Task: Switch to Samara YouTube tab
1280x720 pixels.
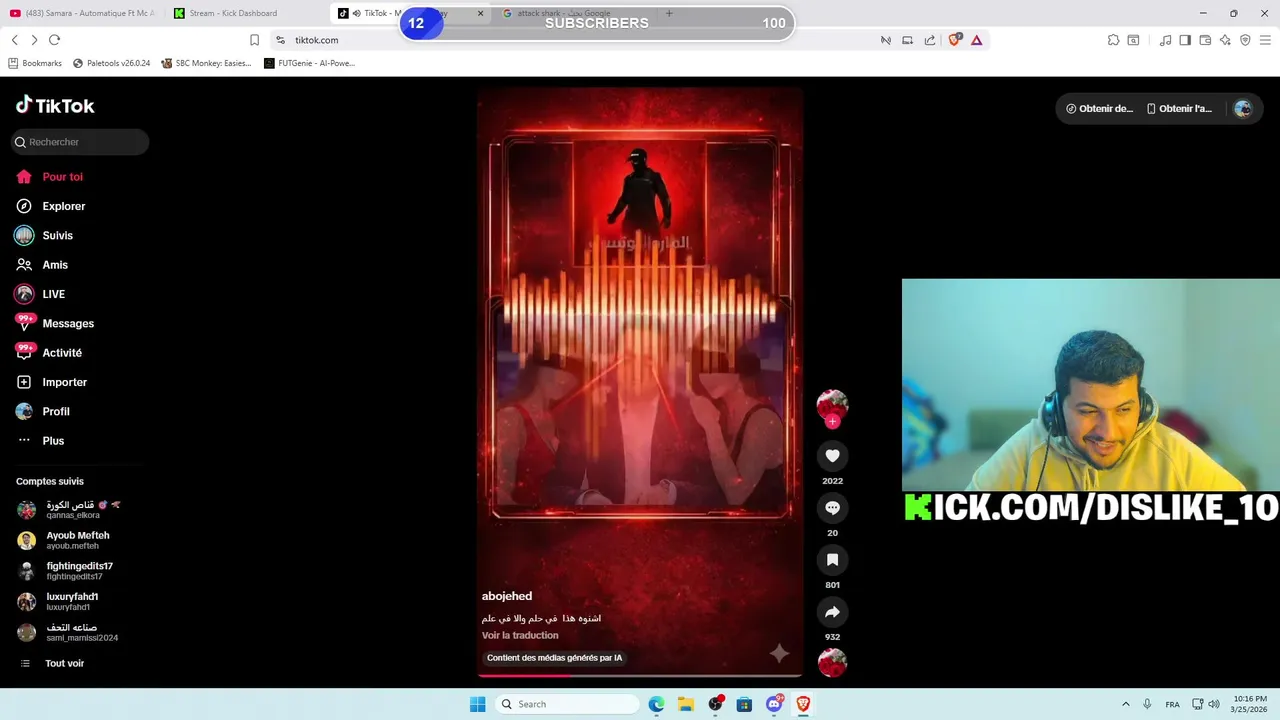Action: click(82, 13)
